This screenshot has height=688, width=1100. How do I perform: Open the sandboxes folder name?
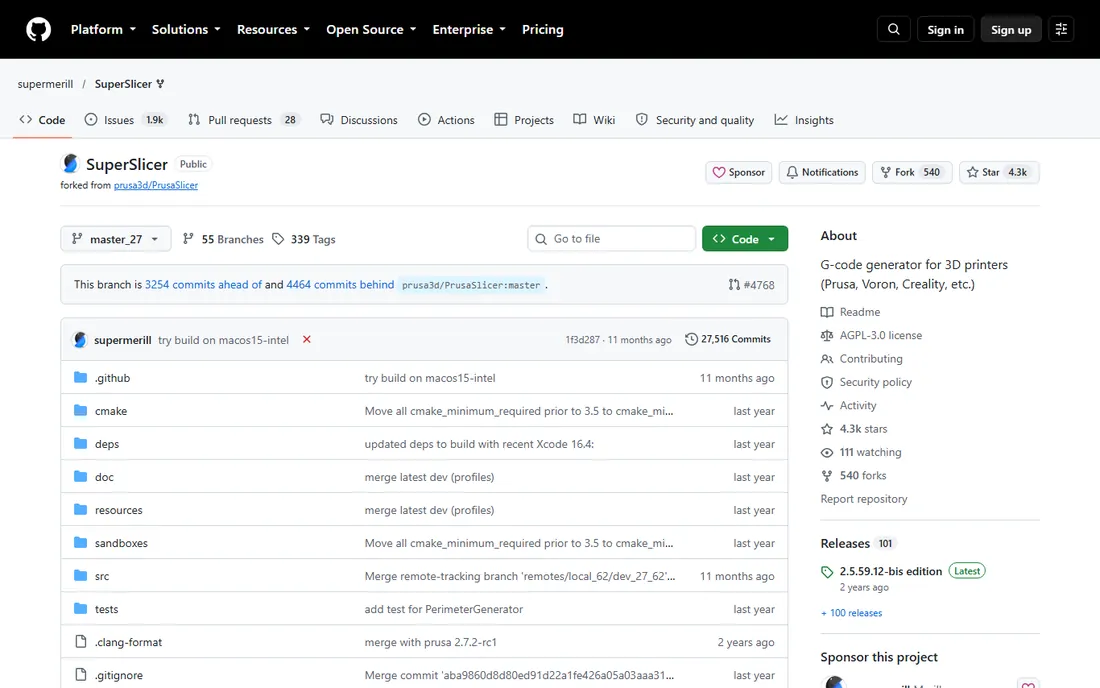point(121,543)
